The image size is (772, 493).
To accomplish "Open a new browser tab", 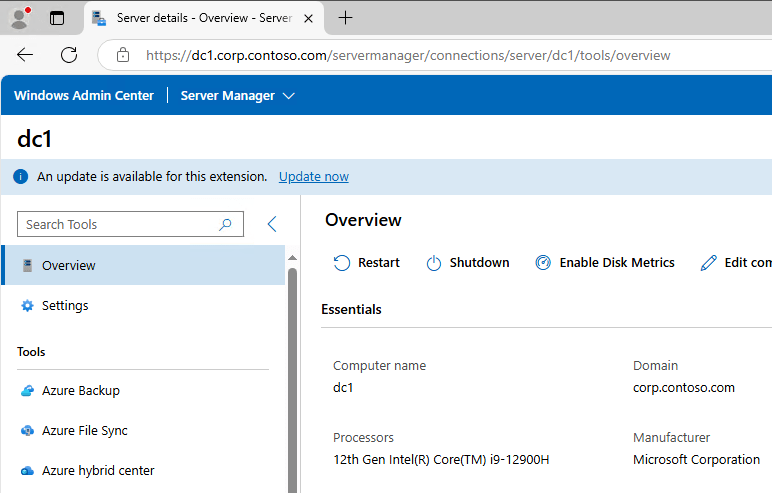I will click(346, 18).
